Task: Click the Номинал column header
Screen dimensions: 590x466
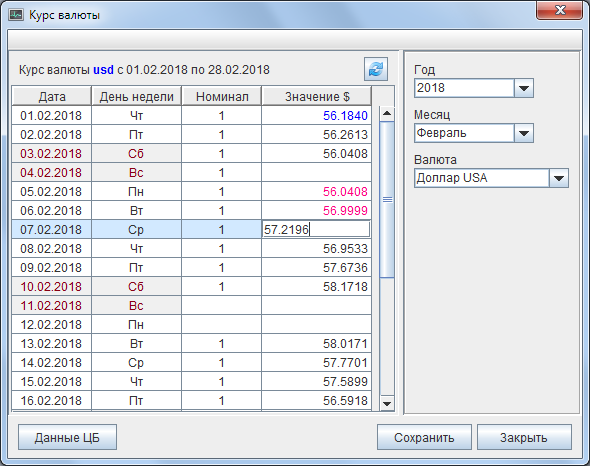Action: pyautogui.click(x=222, y=96)
